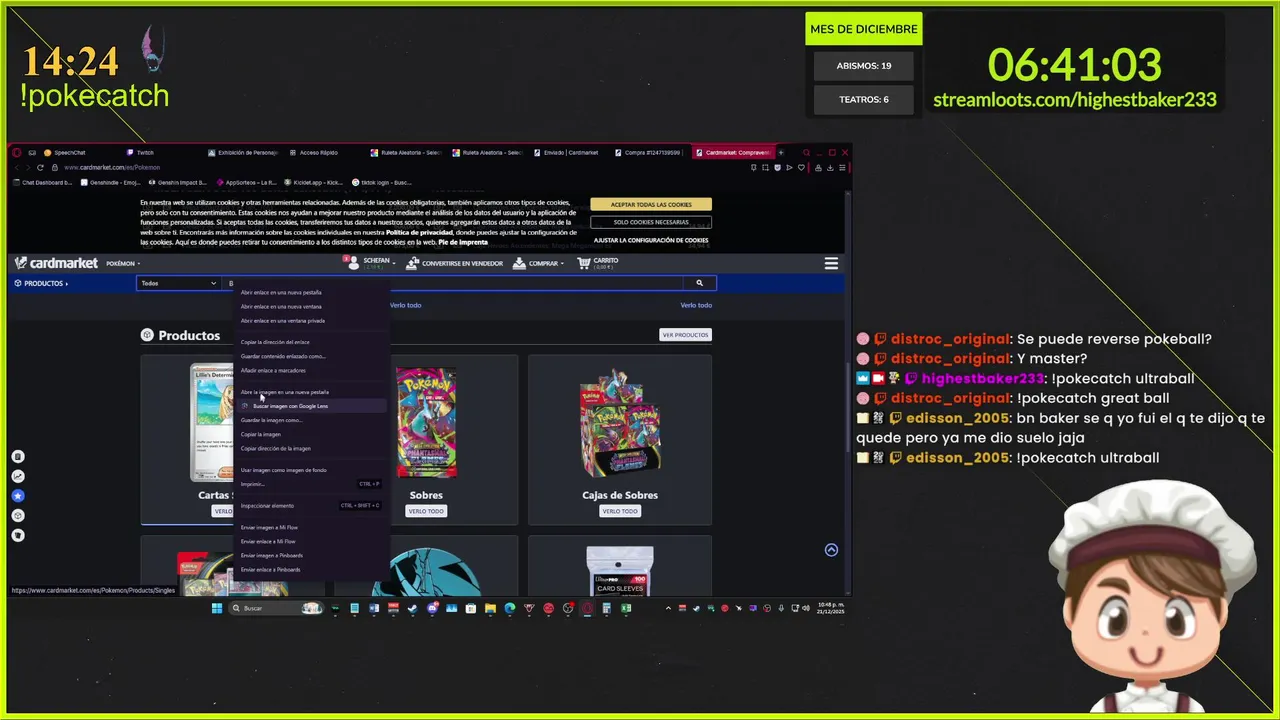Click the Cardmarket logo
The width and height of the screenshot is (1280, 720).
56,263
